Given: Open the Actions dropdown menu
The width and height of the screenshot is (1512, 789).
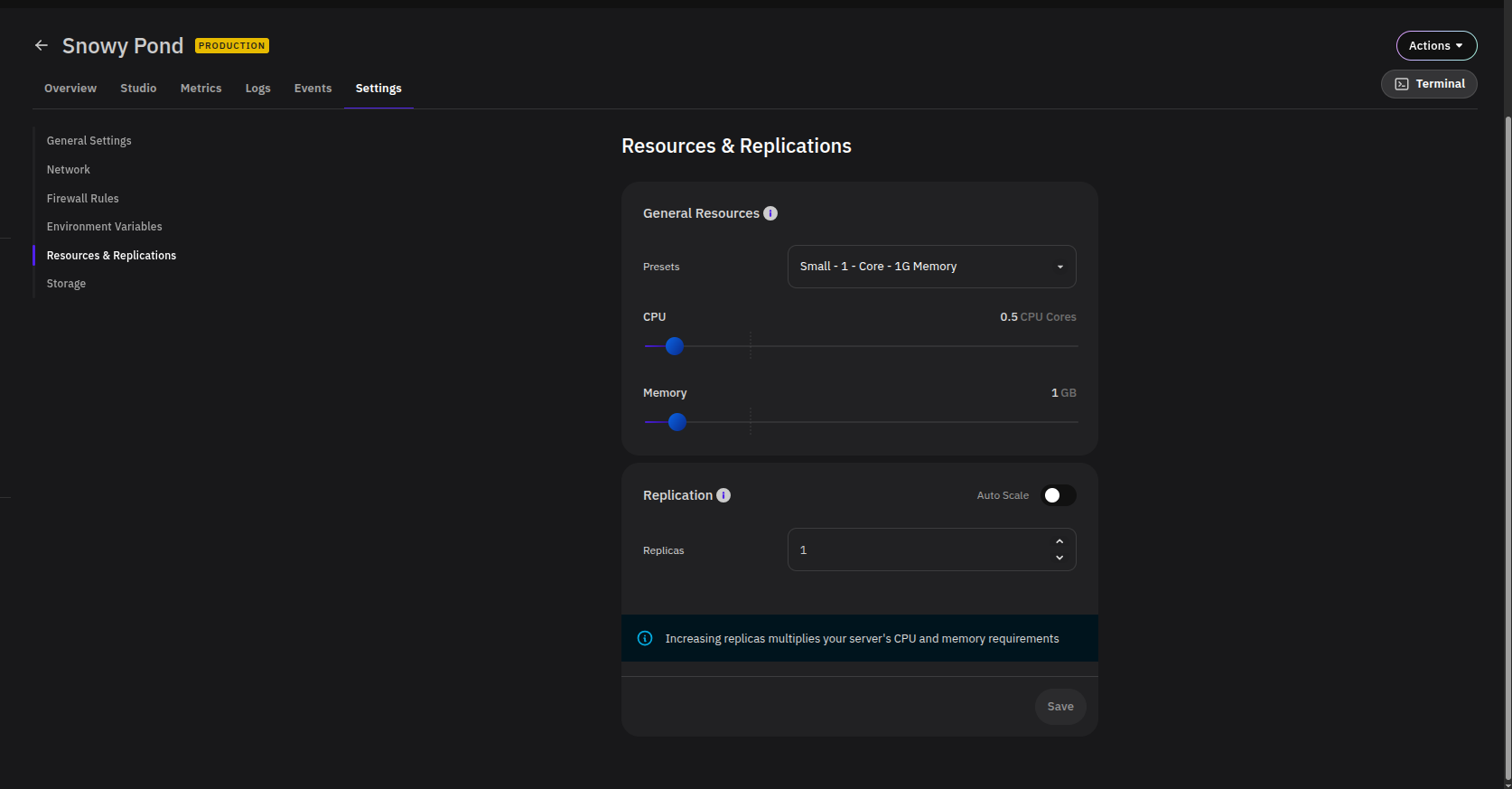Looking at the screenshot, I should (x=1436, y=45).
